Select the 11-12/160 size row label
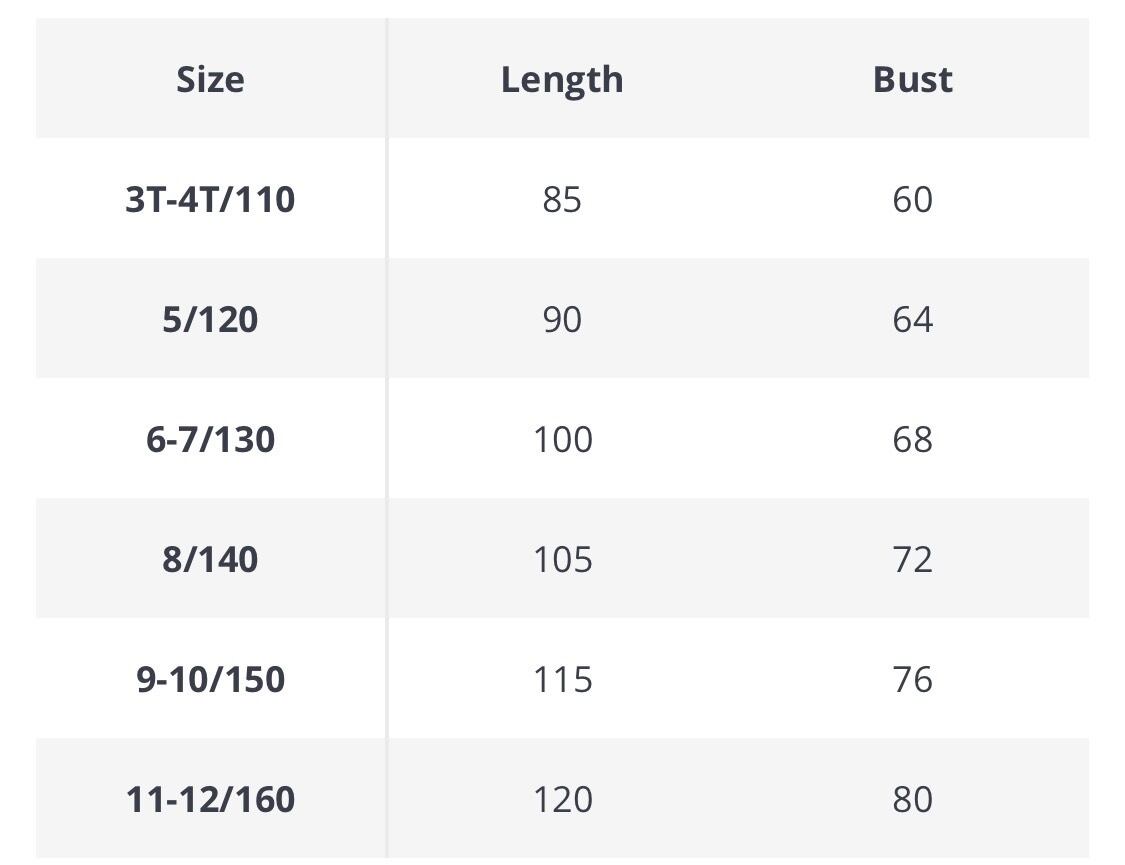1125x865 pixels. click(210, 798)
